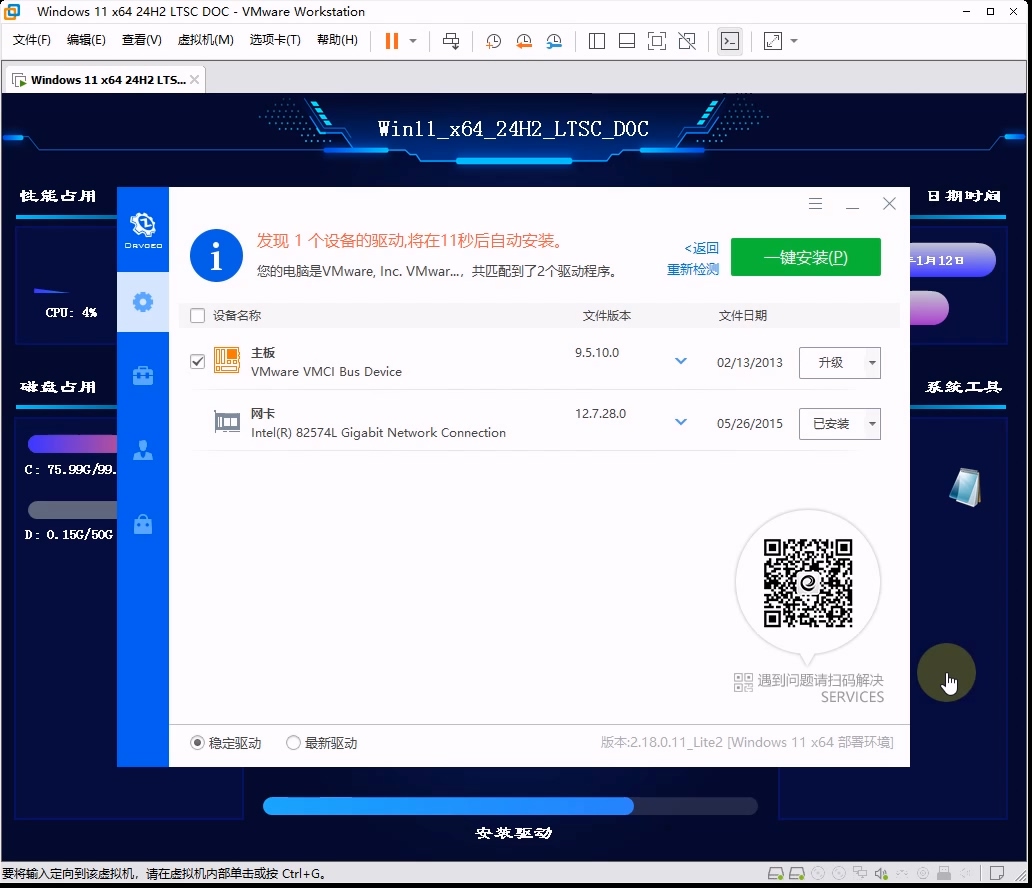This screenshot has width=1032, height=888.
Task: Click the Intel(R) 82574L Gigabit Network Connection text
Action: pos(378,432)
